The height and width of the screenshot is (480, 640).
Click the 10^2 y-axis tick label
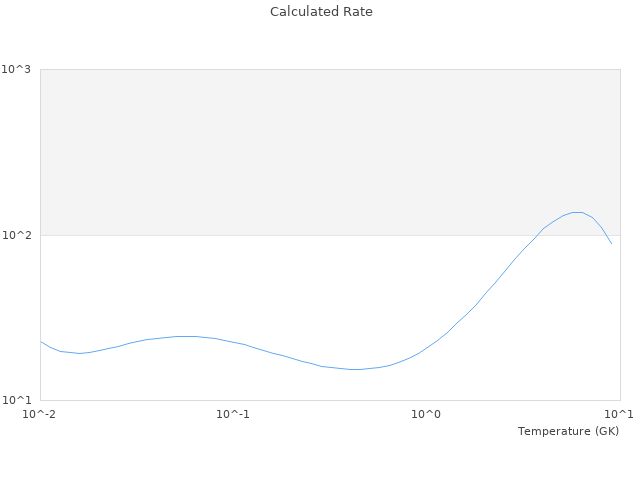[x=17, y=235]
